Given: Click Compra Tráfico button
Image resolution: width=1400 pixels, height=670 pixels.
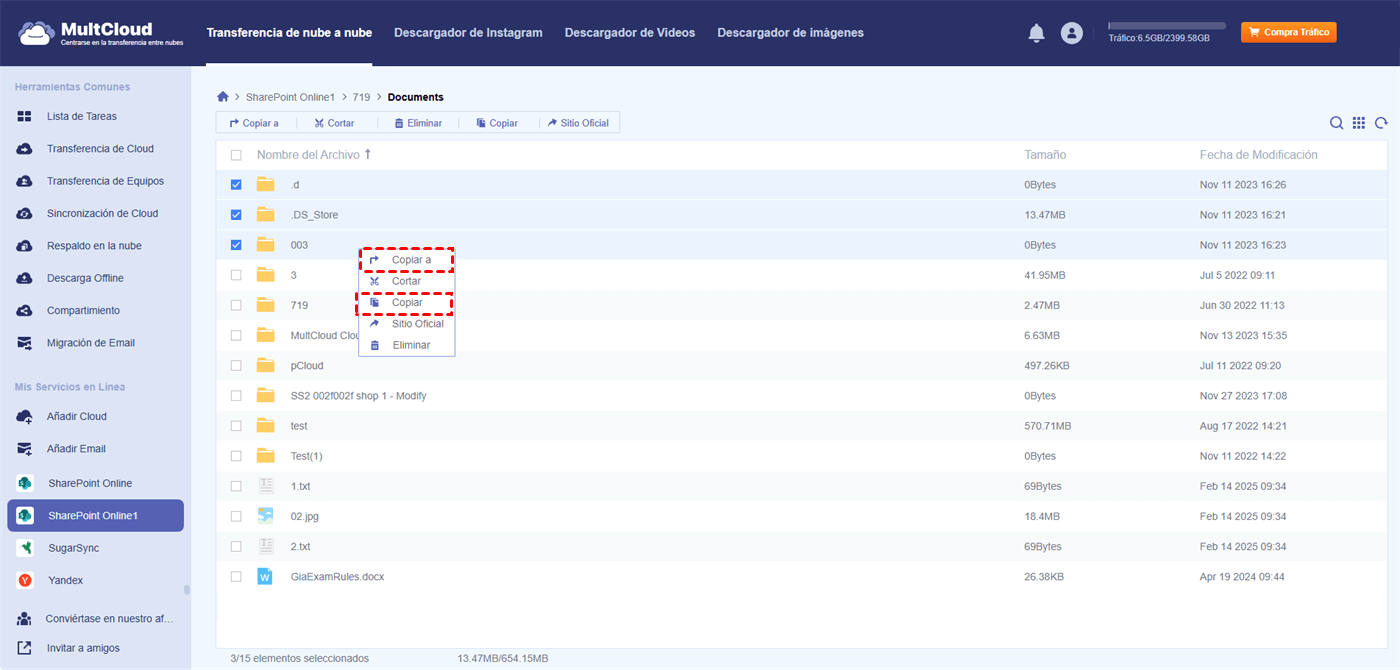Looking at the screenshot, I should point(1289,33).
